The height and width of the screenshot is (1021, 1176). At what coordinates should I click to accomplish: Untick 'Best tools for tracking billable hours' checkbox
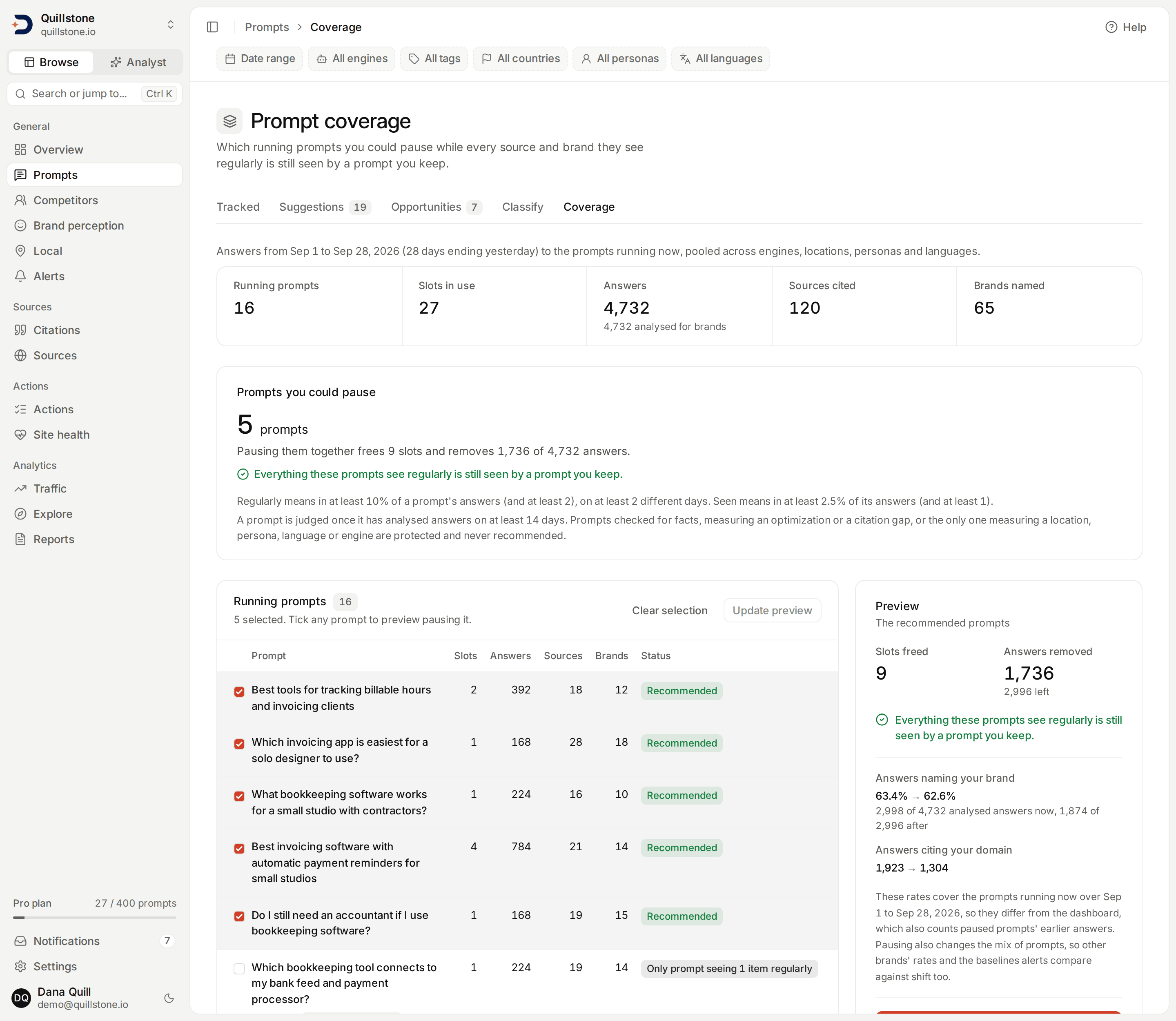[x=239, y=692]
